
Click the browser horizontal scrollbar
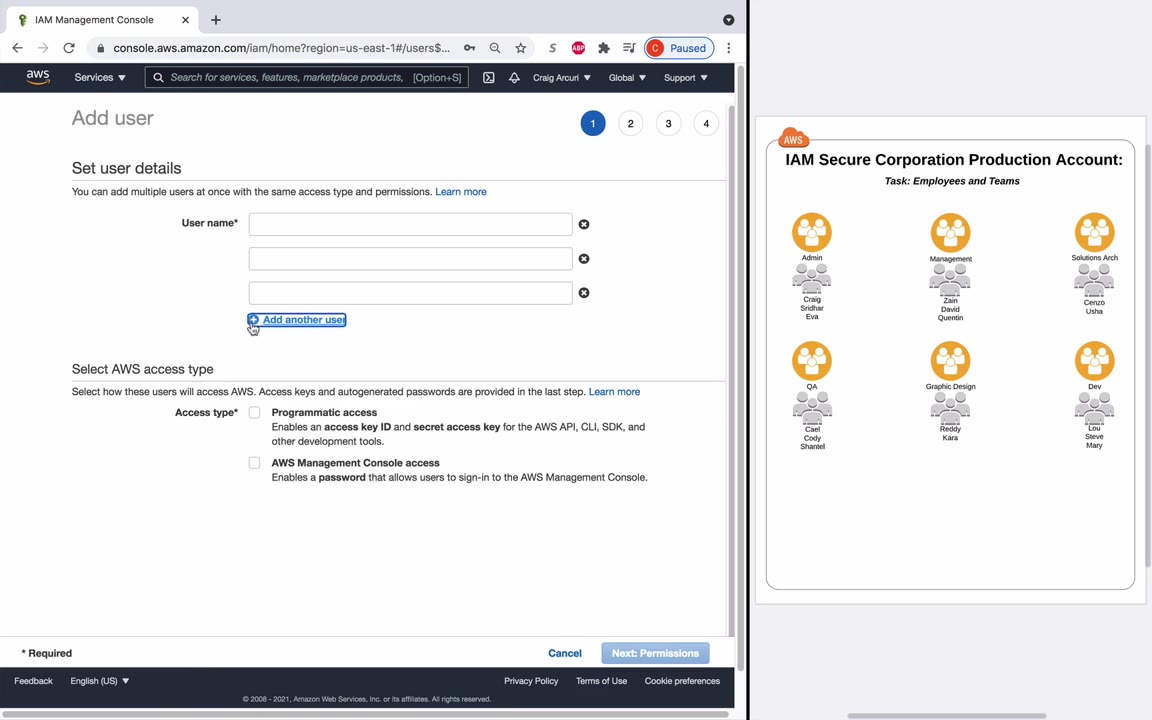tap(365, 714)
